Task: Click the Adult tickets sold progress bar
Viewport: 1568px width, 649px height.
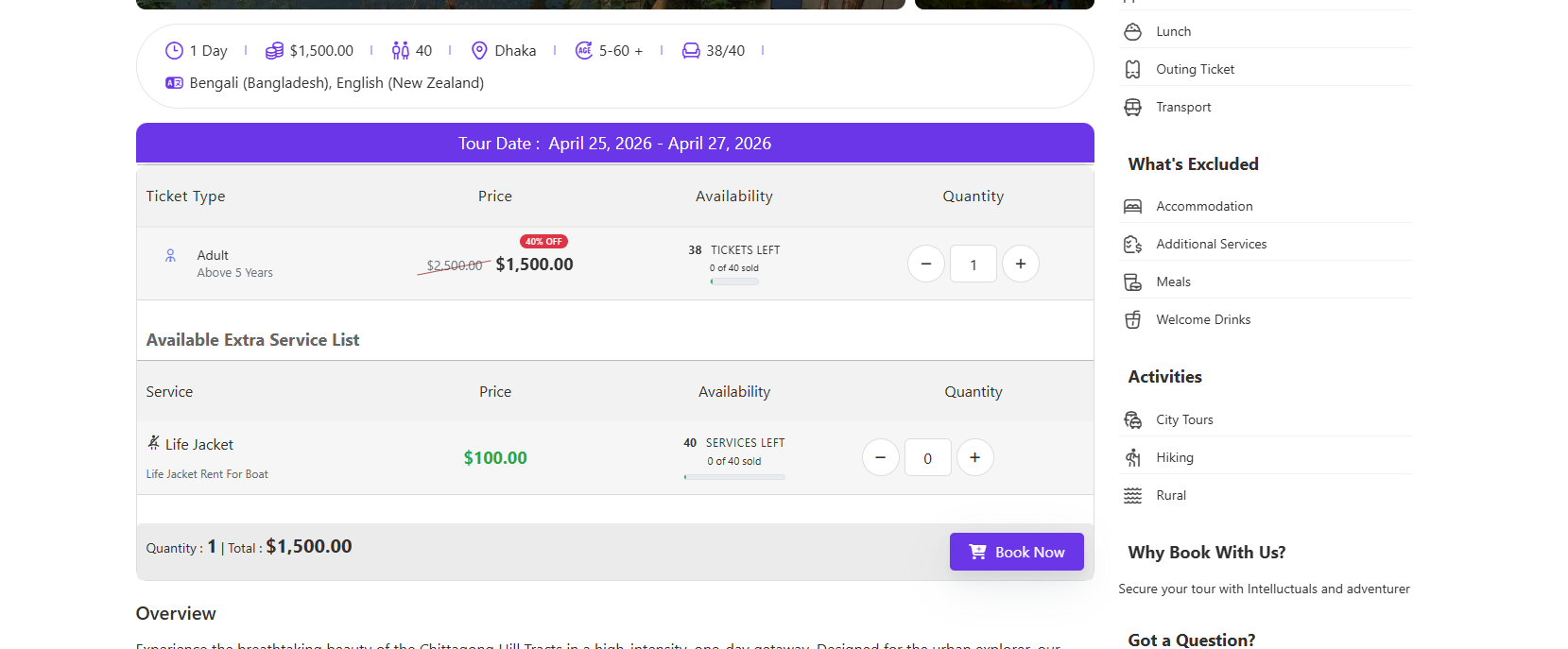Action: [x=734, y=282]
